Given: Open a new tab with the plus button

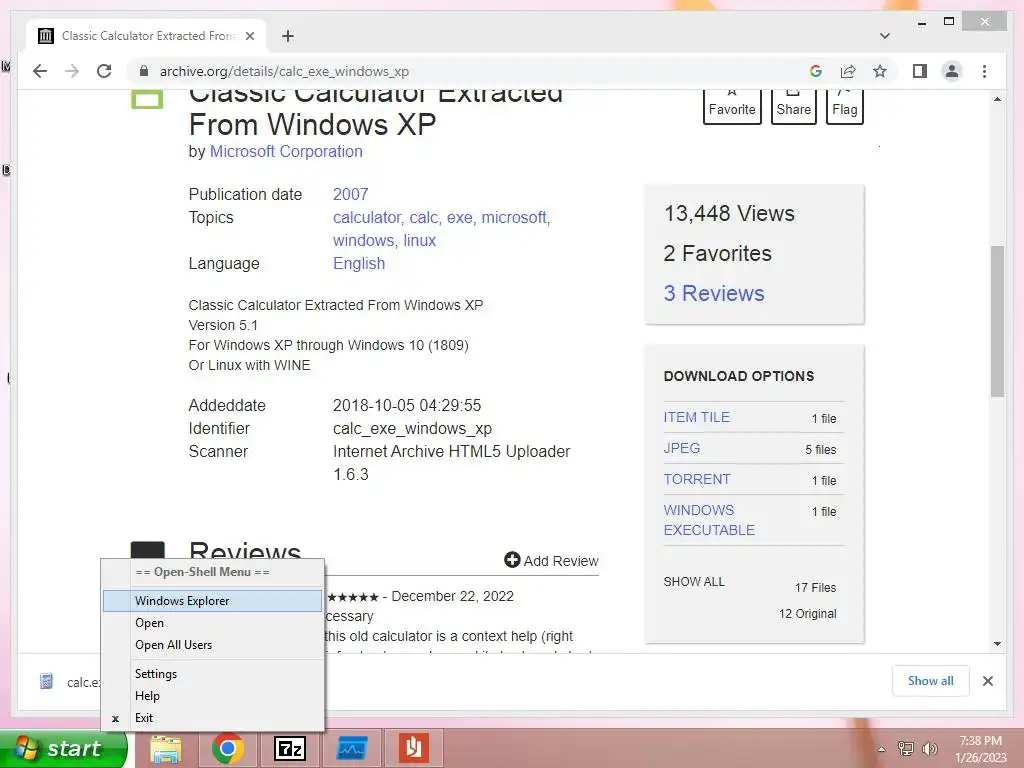Looking at the screenshot, I should point(287,36).
